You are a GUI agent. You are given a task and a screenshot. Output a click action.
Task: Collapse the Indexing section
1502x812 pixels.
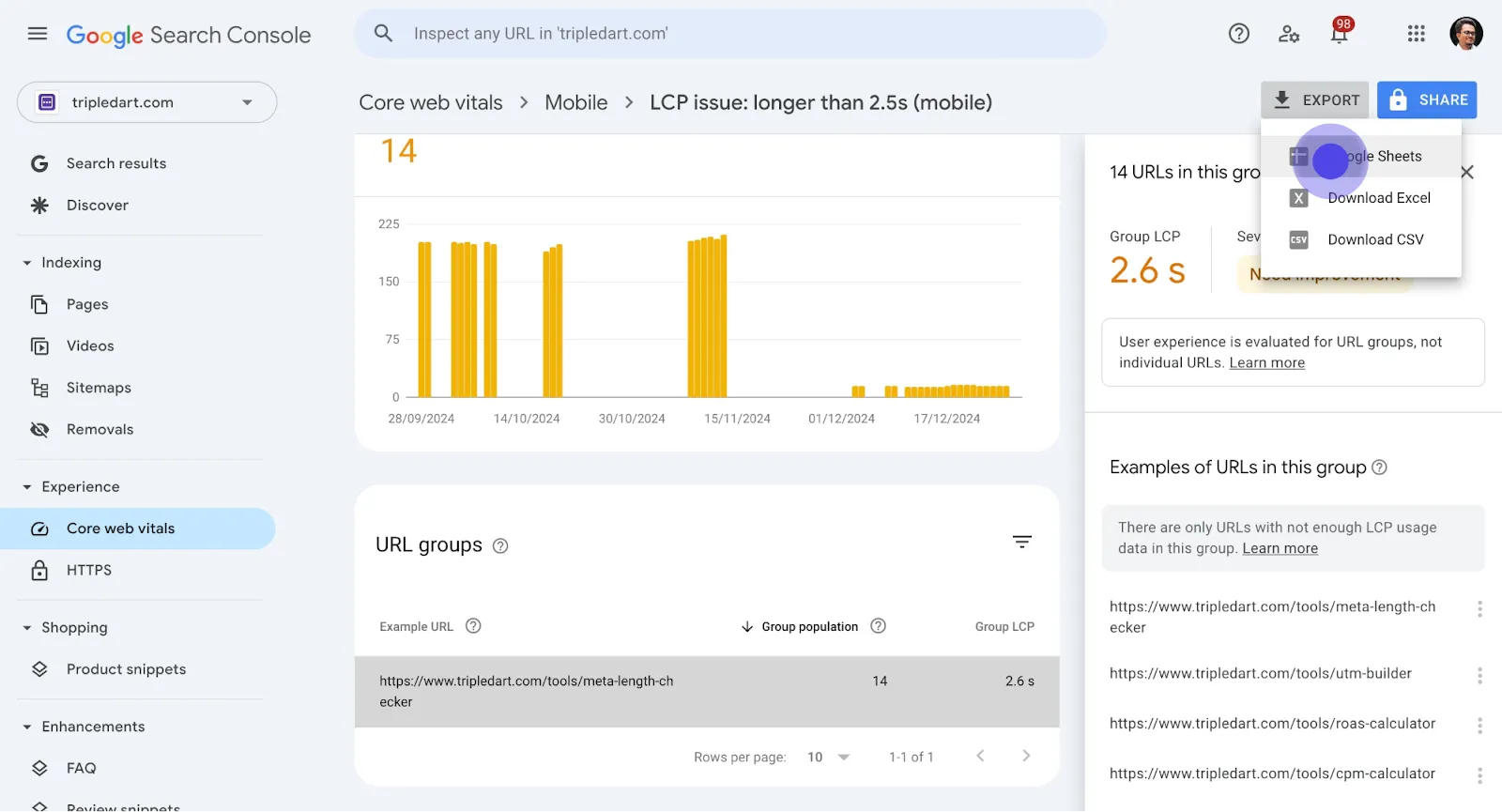pos(27,263)
